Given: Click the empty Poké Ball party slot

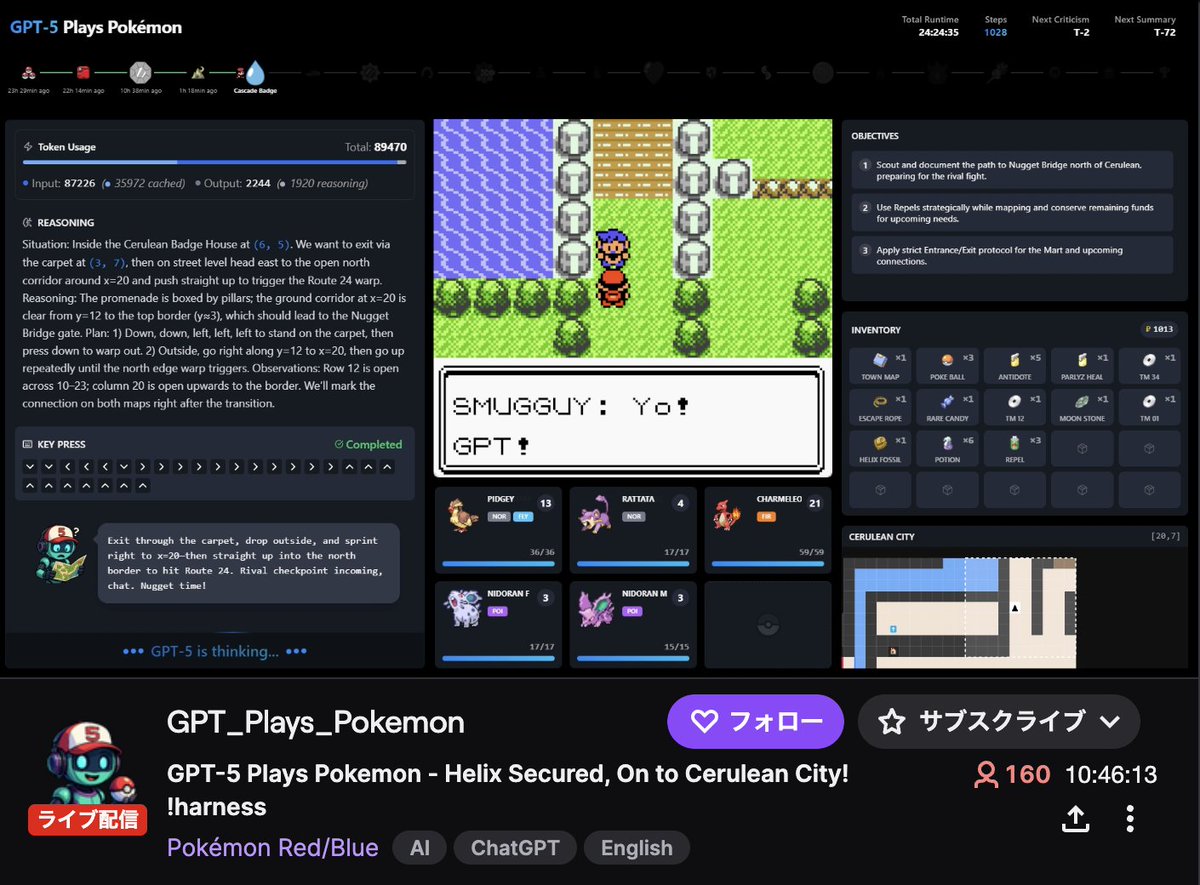Looking at the screenshot, I should [766, 624].
